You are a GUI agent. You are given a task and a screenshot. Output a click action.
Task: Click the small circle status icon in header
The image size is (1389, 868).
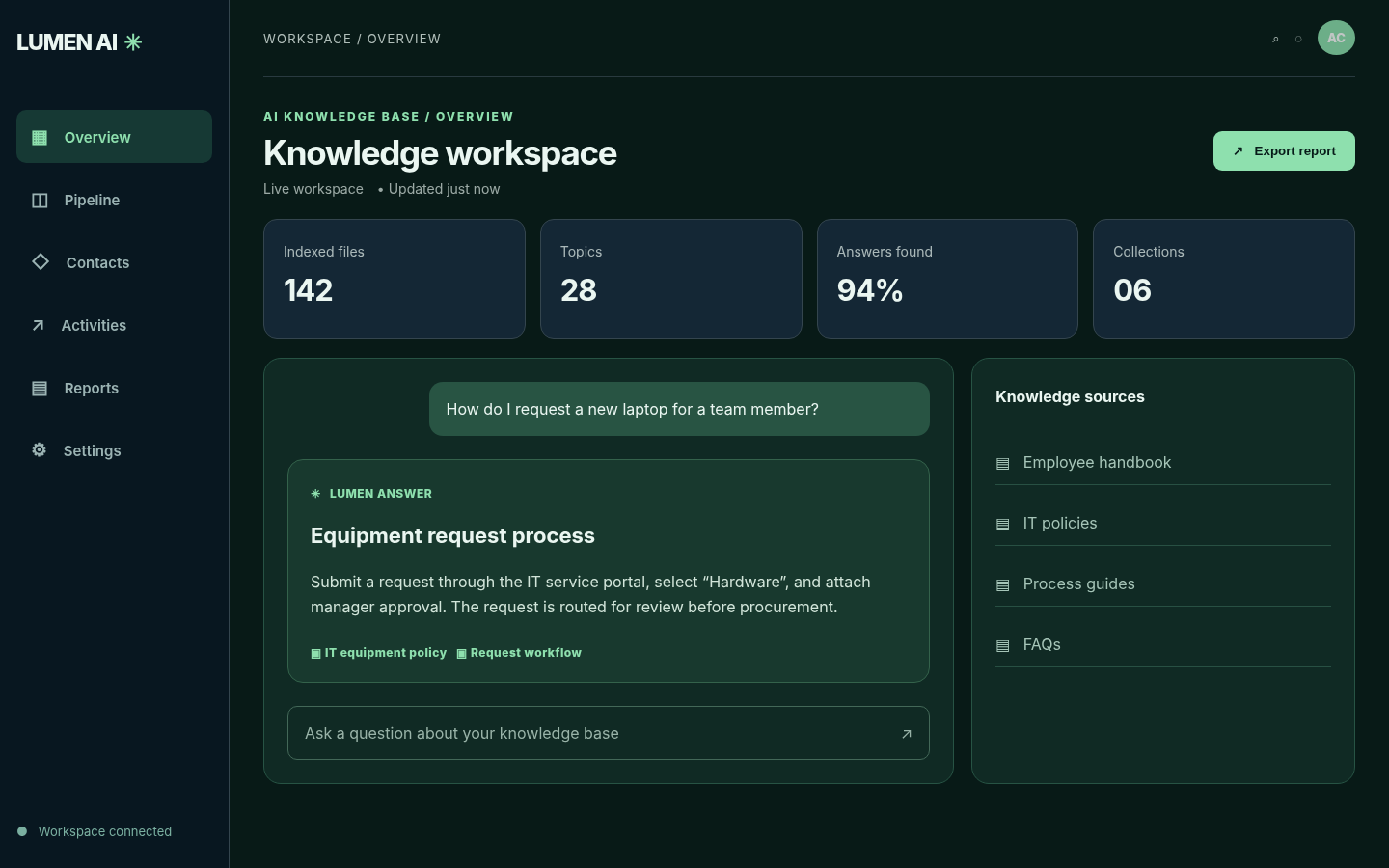(1298, 39)
